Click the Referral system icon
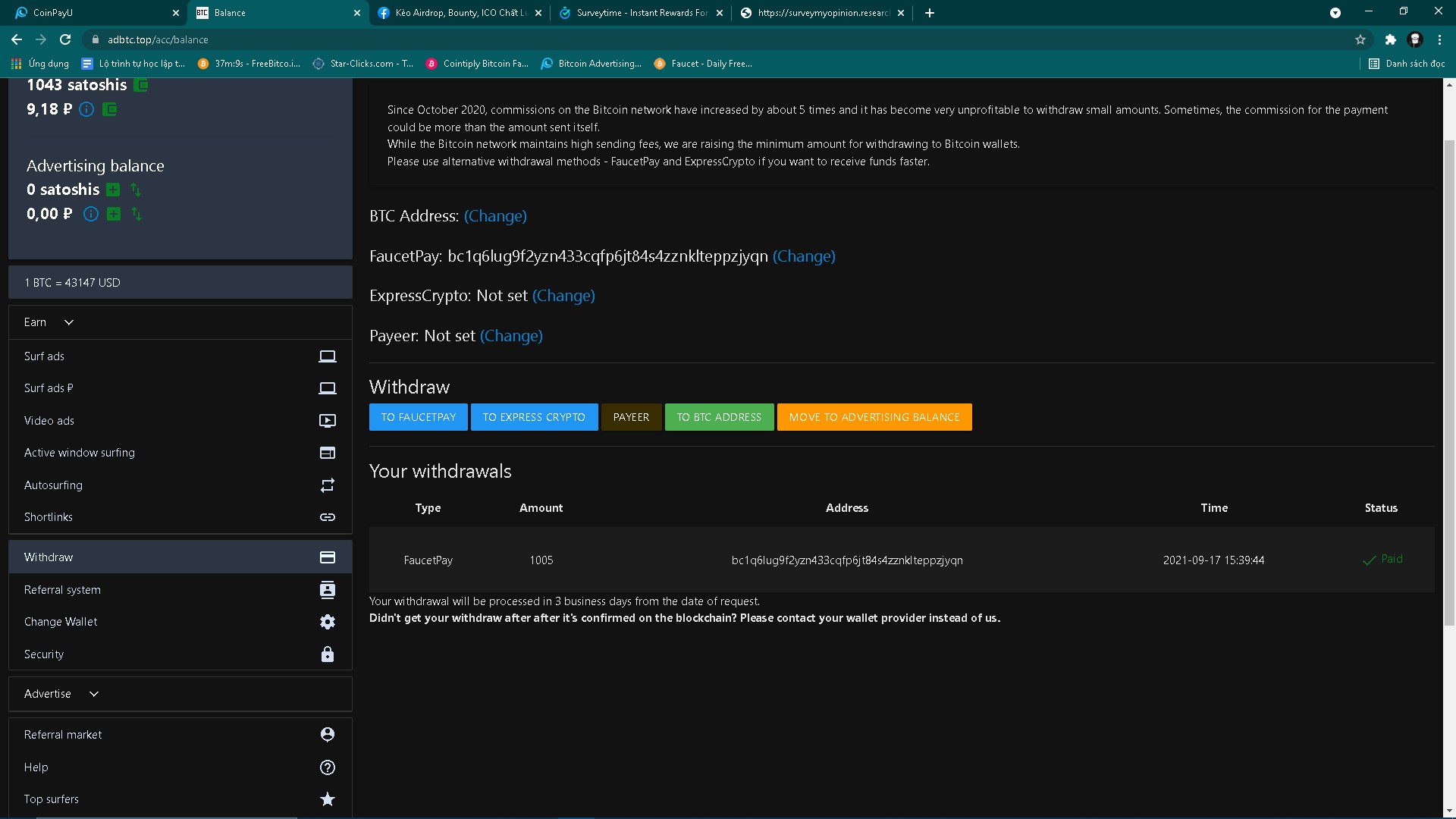The height and width of the screenshot is (819, 1456). click(326, 589)
